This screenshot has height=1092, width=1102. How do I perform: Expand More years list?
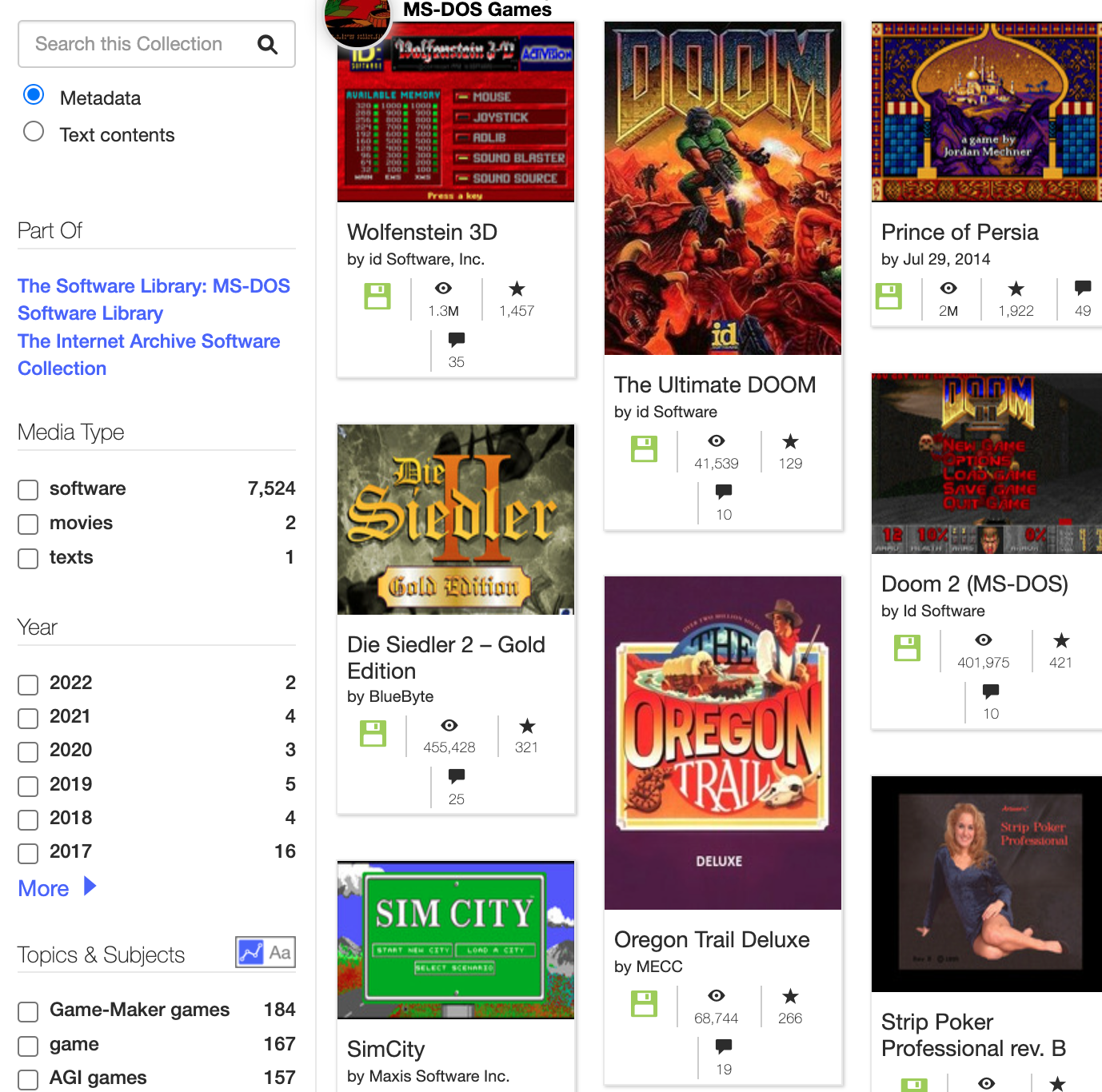click(x=57, y=888)
